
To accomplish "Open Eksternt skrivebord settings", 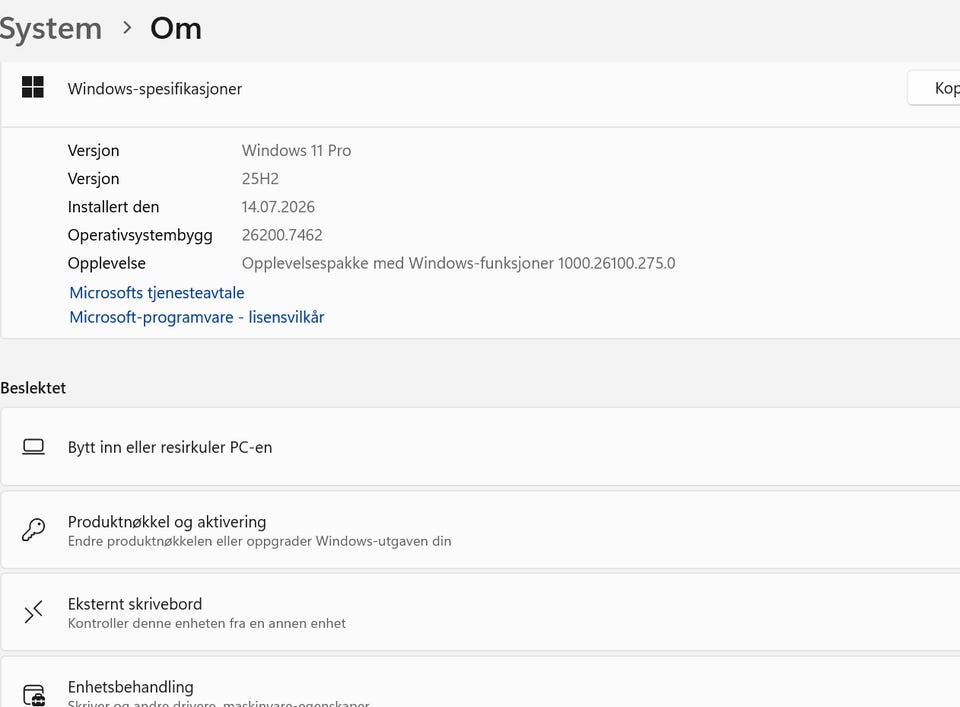I will (x=480, y=612).
